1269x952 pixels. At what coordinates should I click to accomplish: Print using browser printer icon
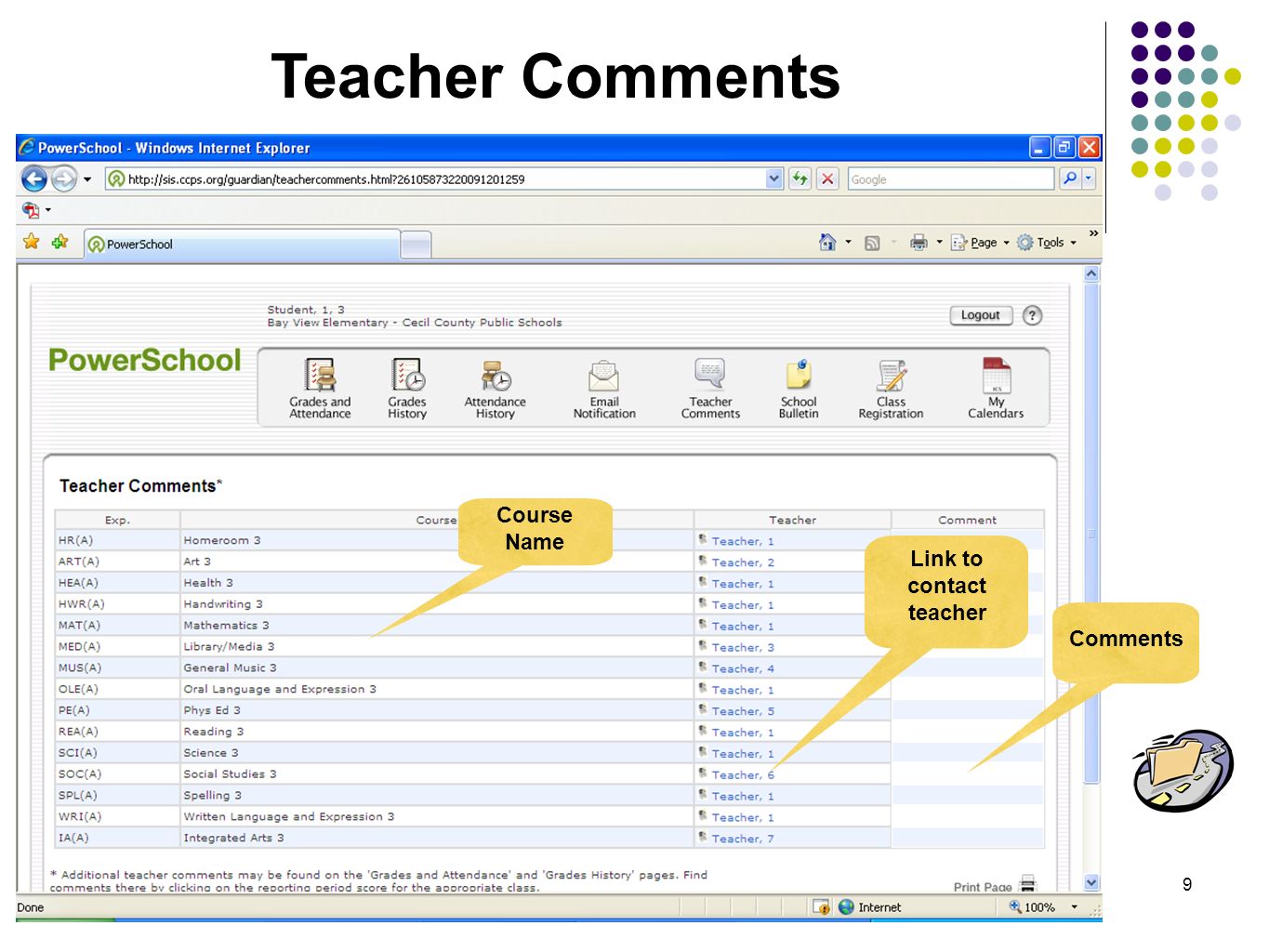click(919, 243)
